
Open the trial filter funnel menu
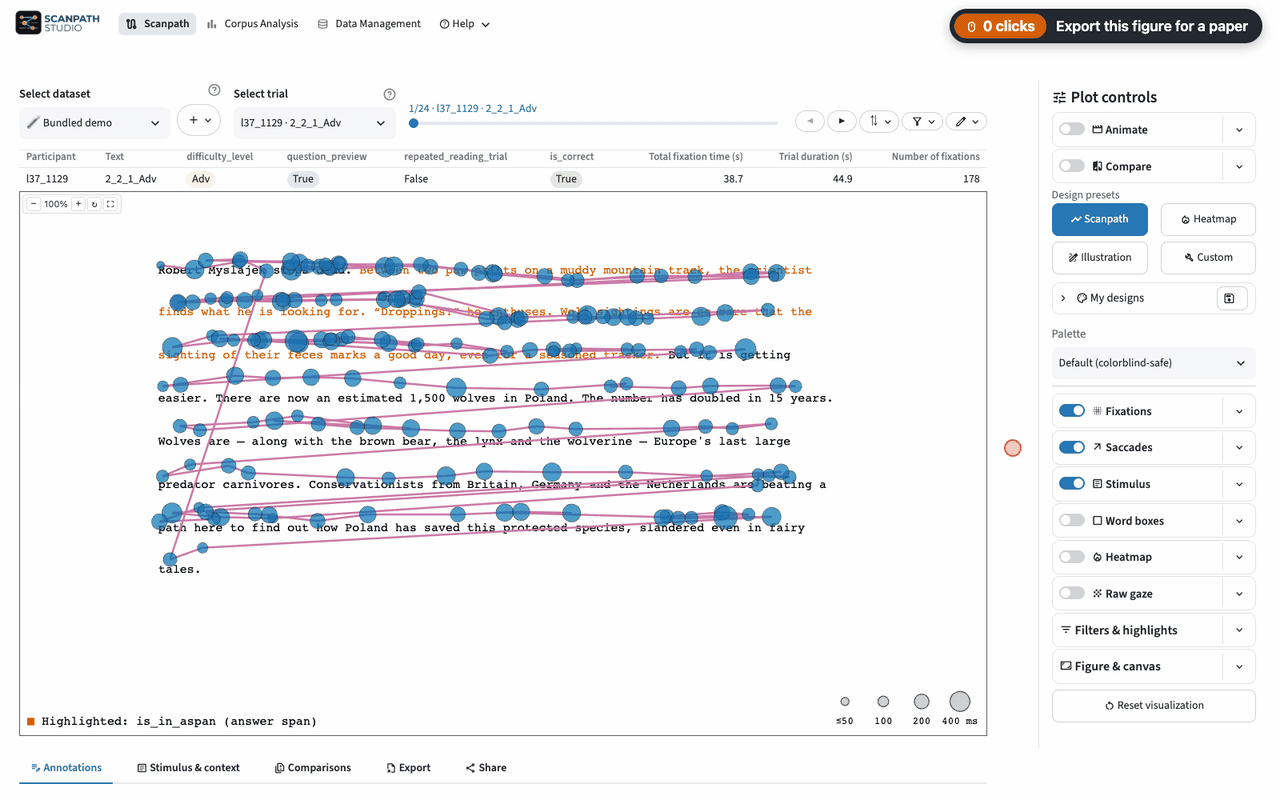tap(922, 121)
